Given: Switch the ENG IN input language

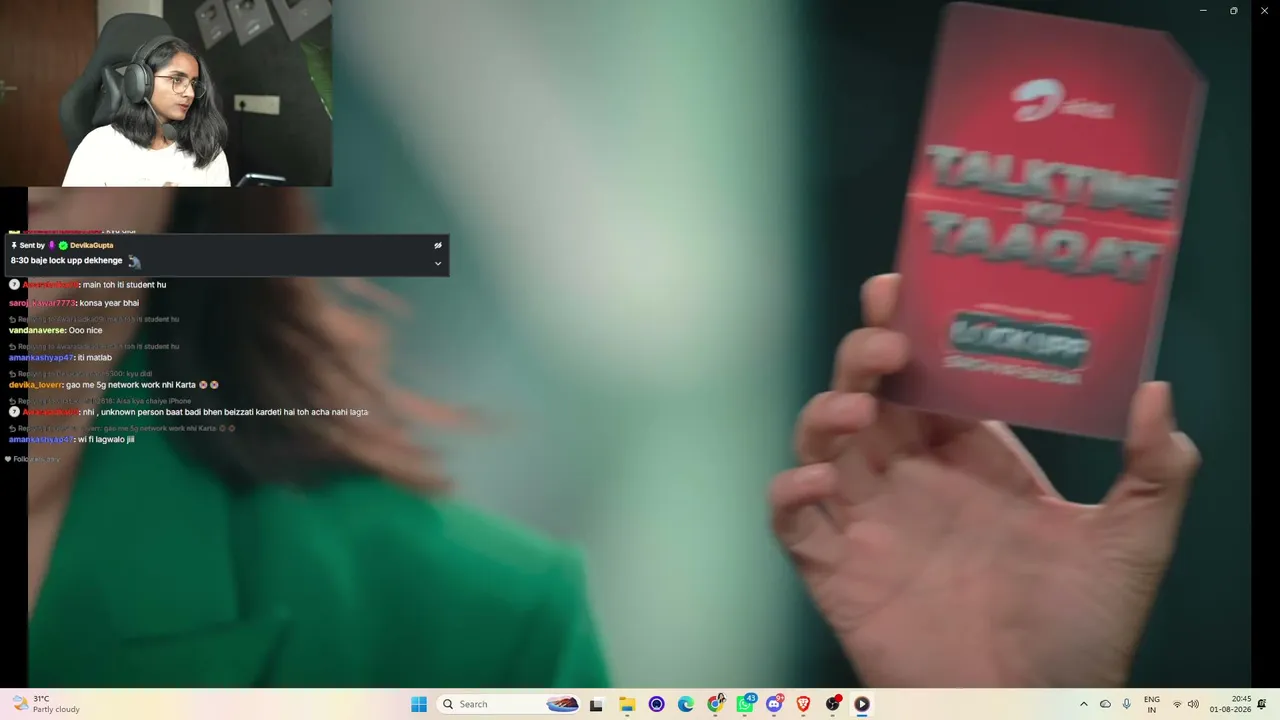Looking at the screenshot, I should coord(1152,704).
